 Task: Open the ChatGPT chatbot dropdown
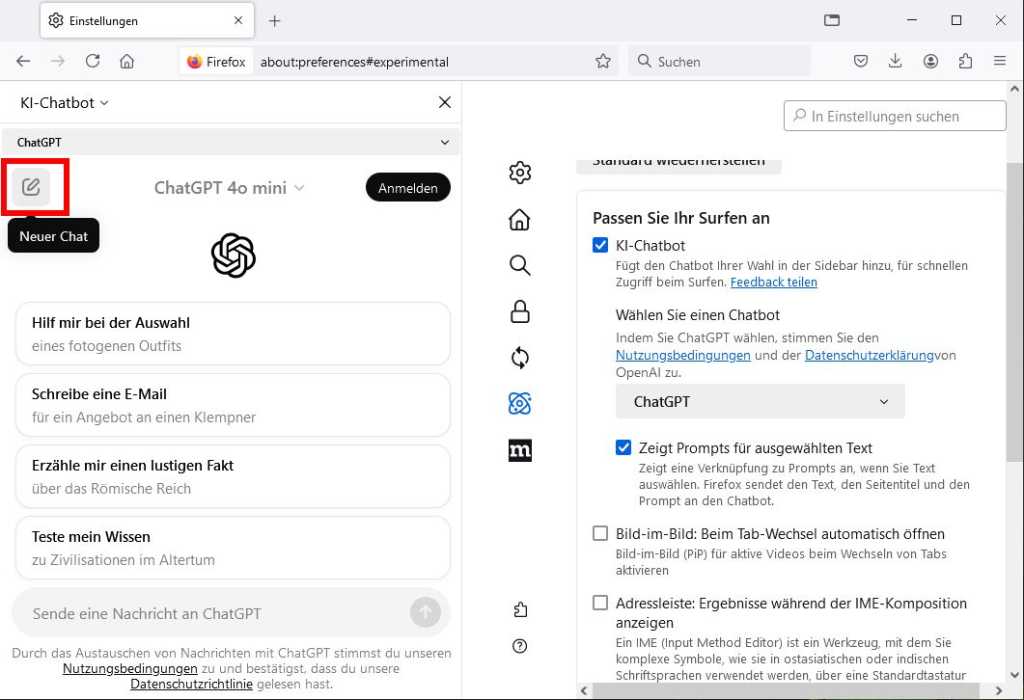759,401
